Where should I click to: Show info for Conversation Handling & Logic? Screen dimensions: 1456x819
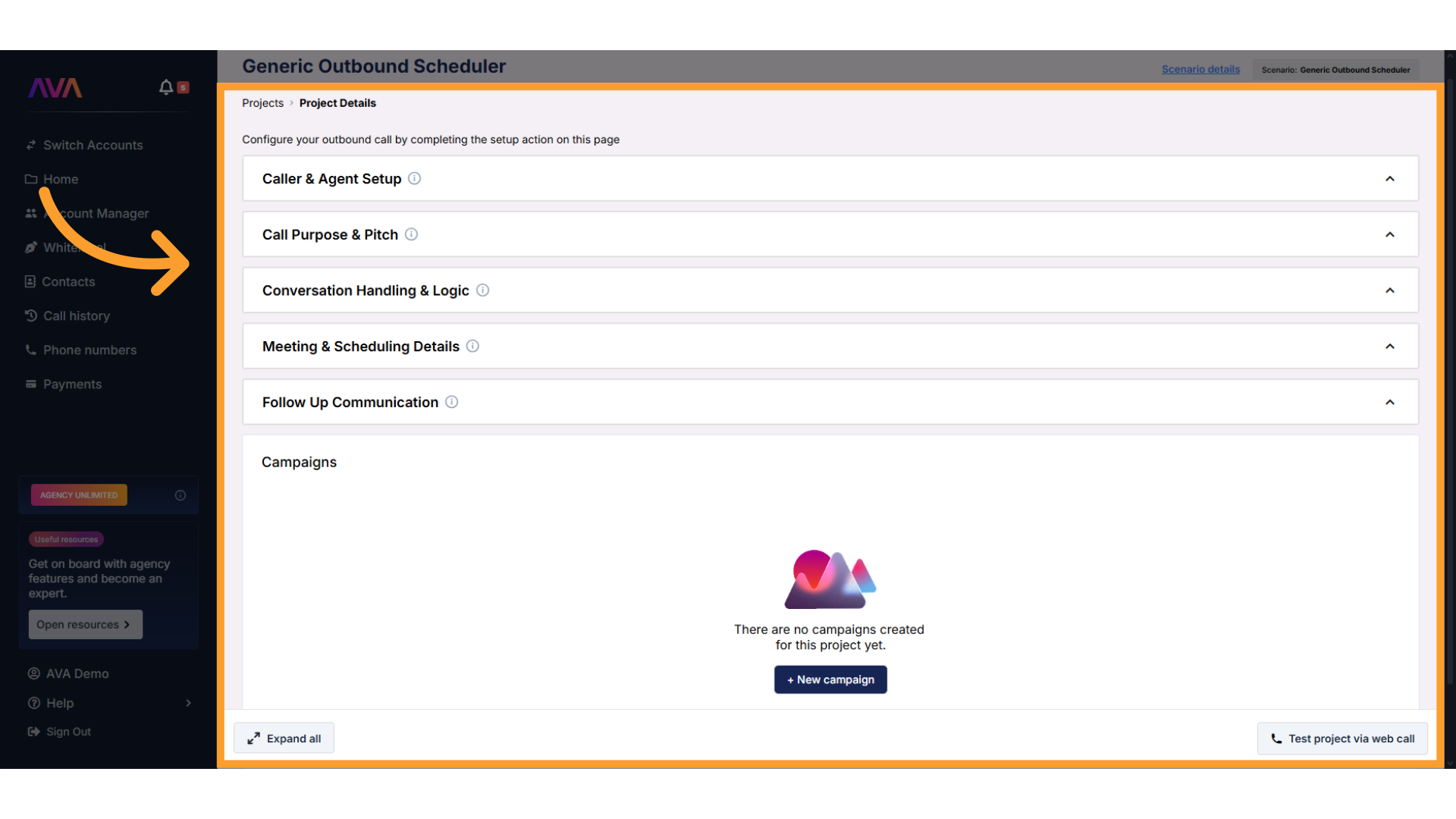pos(483,290)
